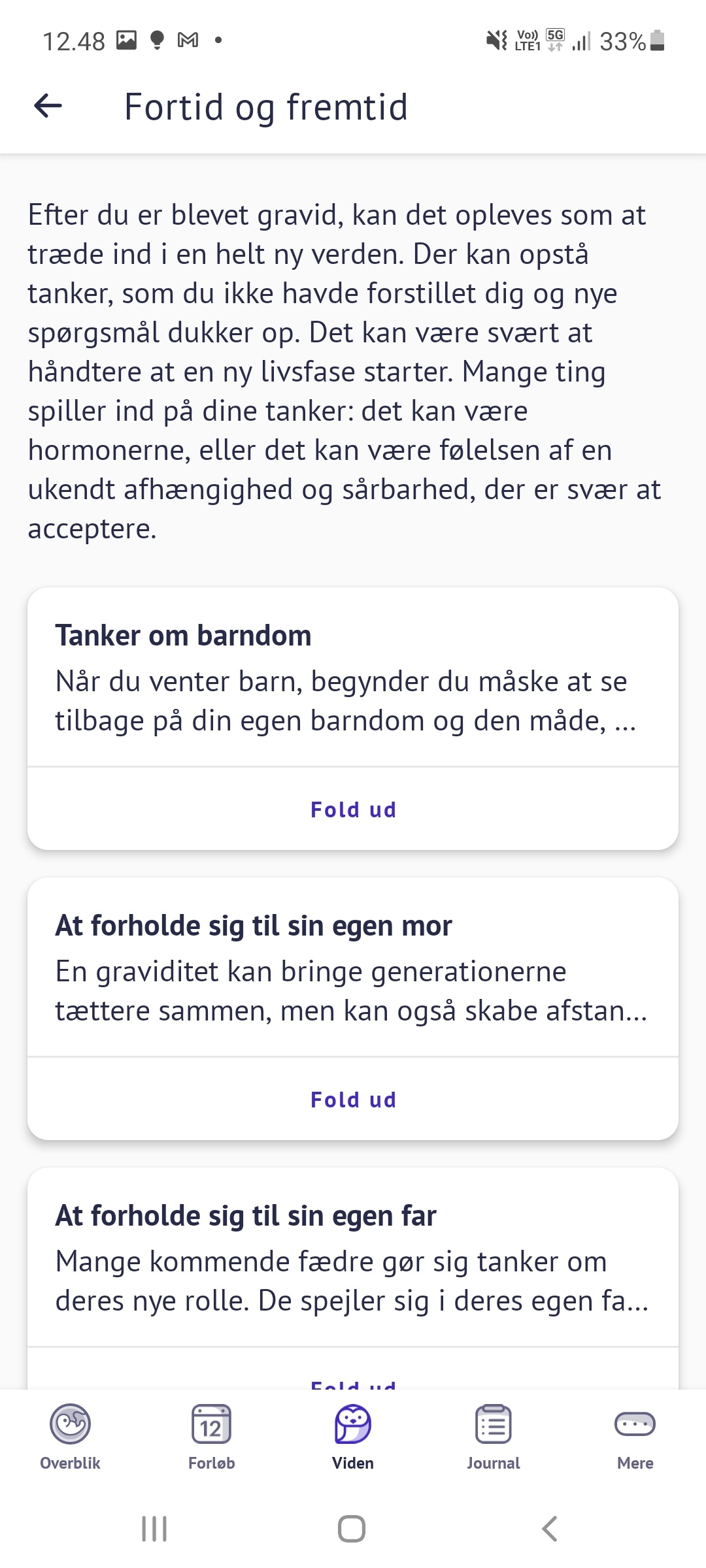Screen dimensions: 706x1568
Task: Tap Android home button
Action: coord(352,1529)
